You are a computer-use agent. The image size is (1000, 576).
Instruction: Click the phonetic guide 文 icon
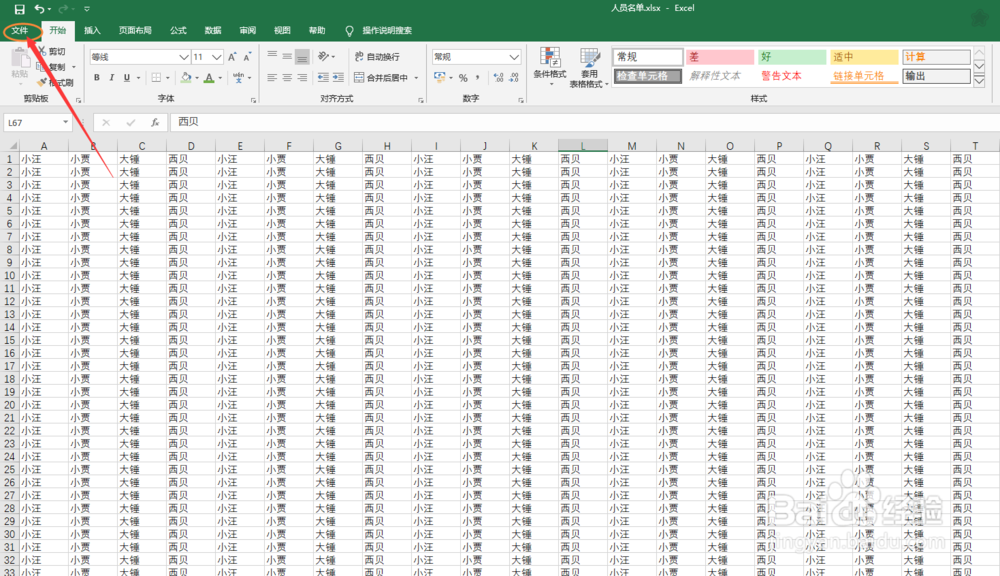coord(239,77)
